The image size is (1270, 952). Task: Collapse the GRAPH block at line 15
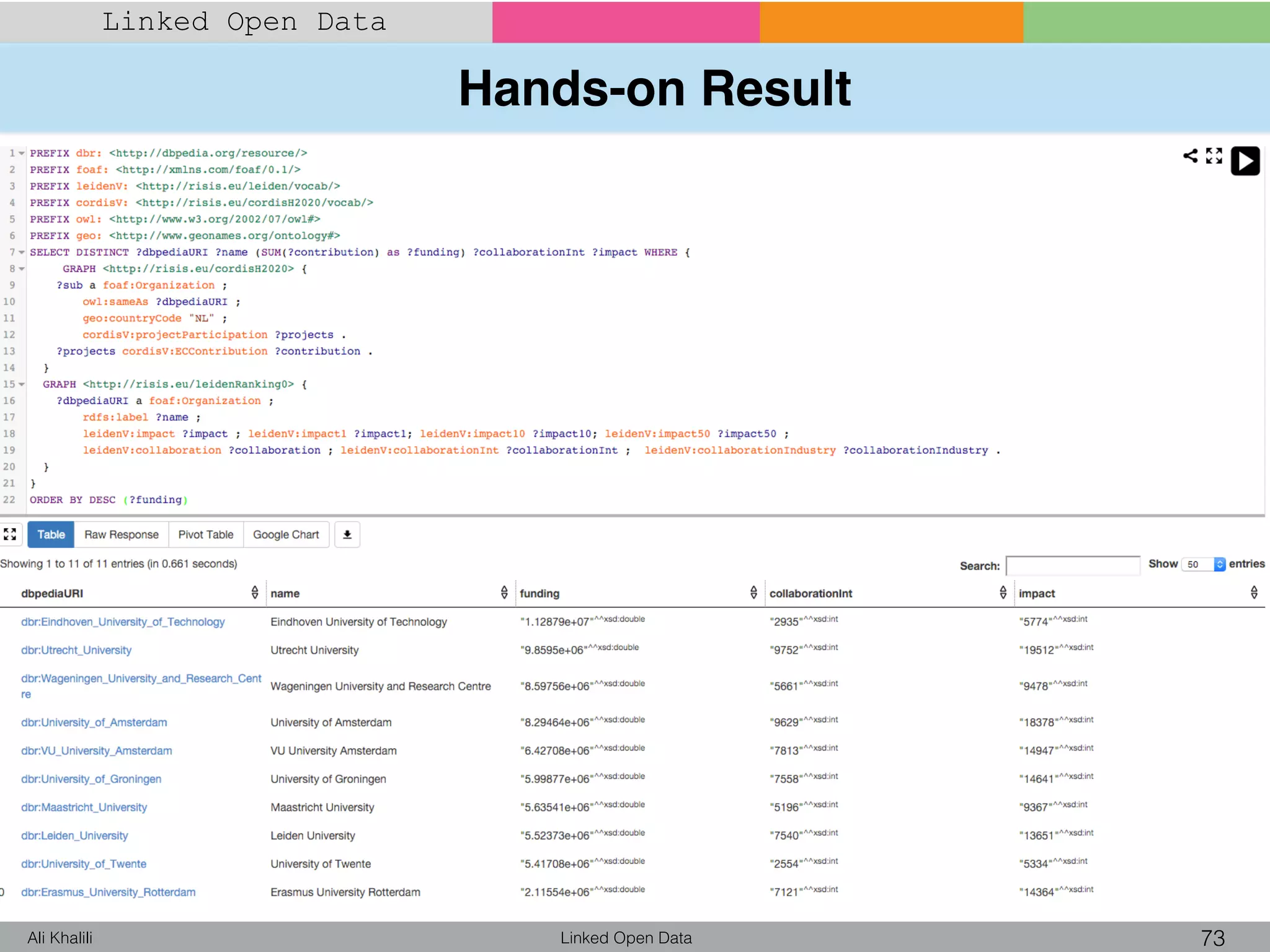pos(22,384)
